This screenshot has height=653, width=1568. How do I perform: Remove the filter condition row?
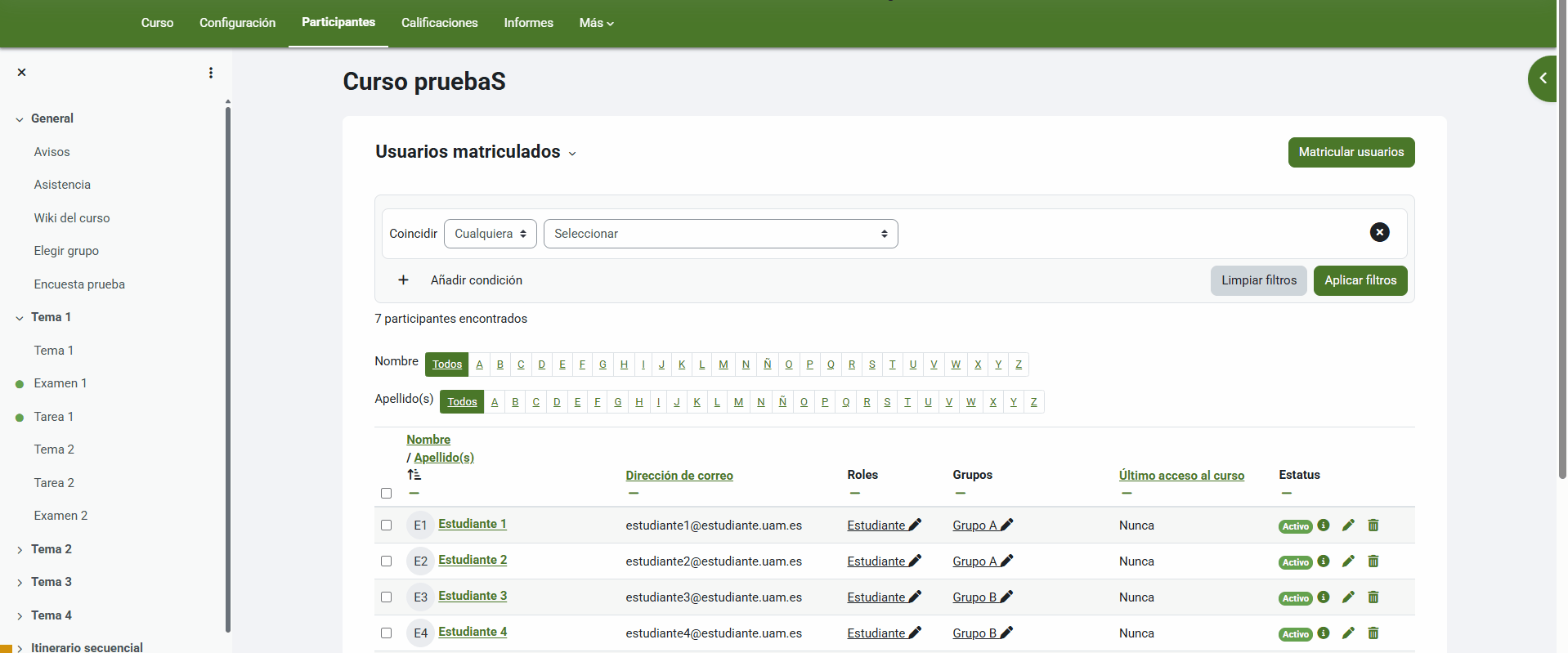click(1379, 233)
